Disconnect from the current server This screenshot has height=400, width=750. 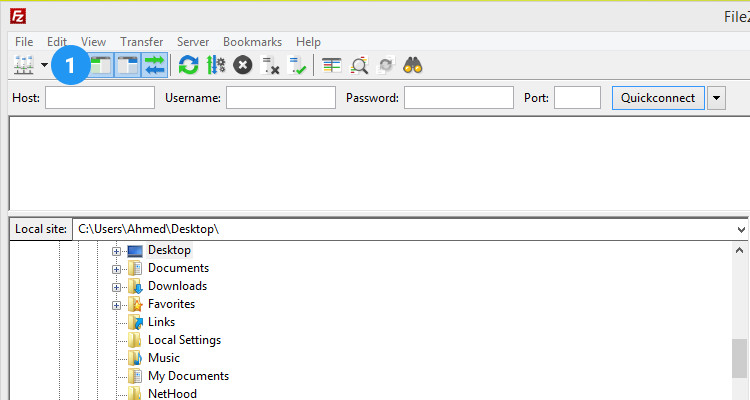pyautogui.click(x=270, y=65)
